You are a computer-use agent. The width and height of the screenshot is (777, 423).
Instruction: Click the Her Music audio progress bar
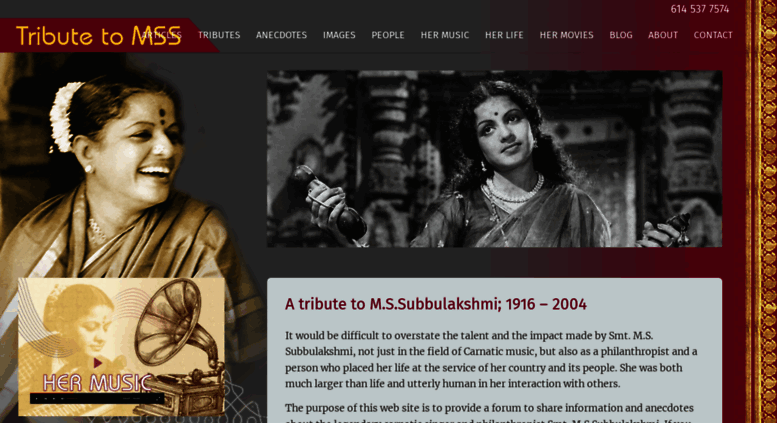point(97,398)
